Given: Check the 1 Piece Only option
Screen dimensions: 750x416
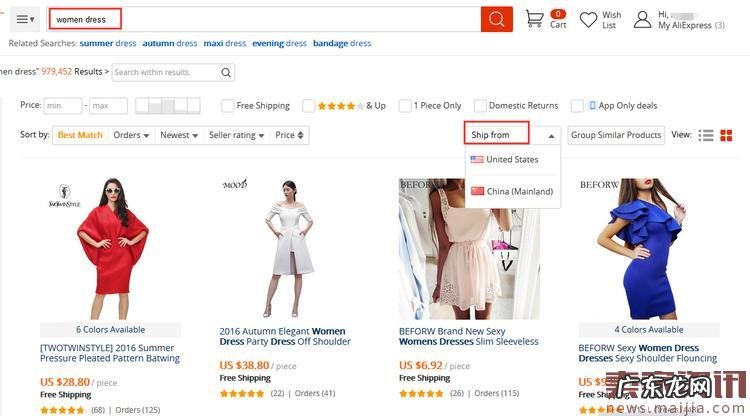Looking at the screenshot, I should pyautogui.click(x=406, y=105).
